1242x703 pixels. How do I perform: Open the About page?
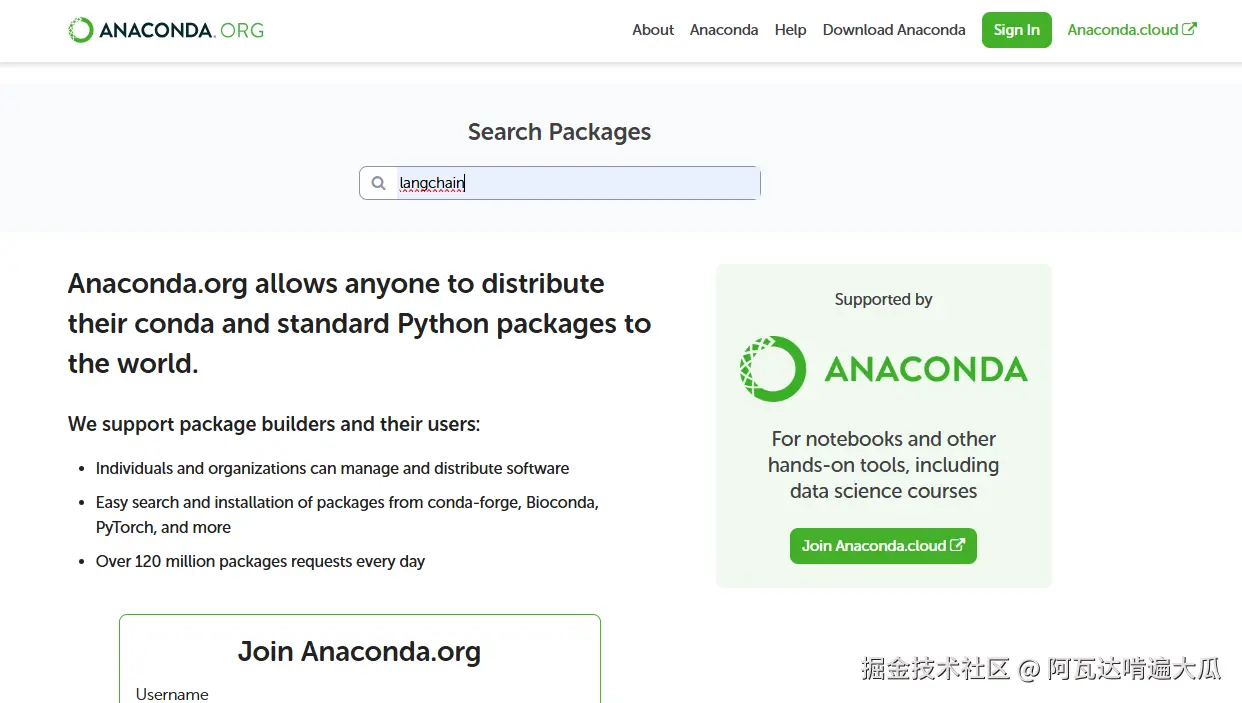(x=653, y=30)
